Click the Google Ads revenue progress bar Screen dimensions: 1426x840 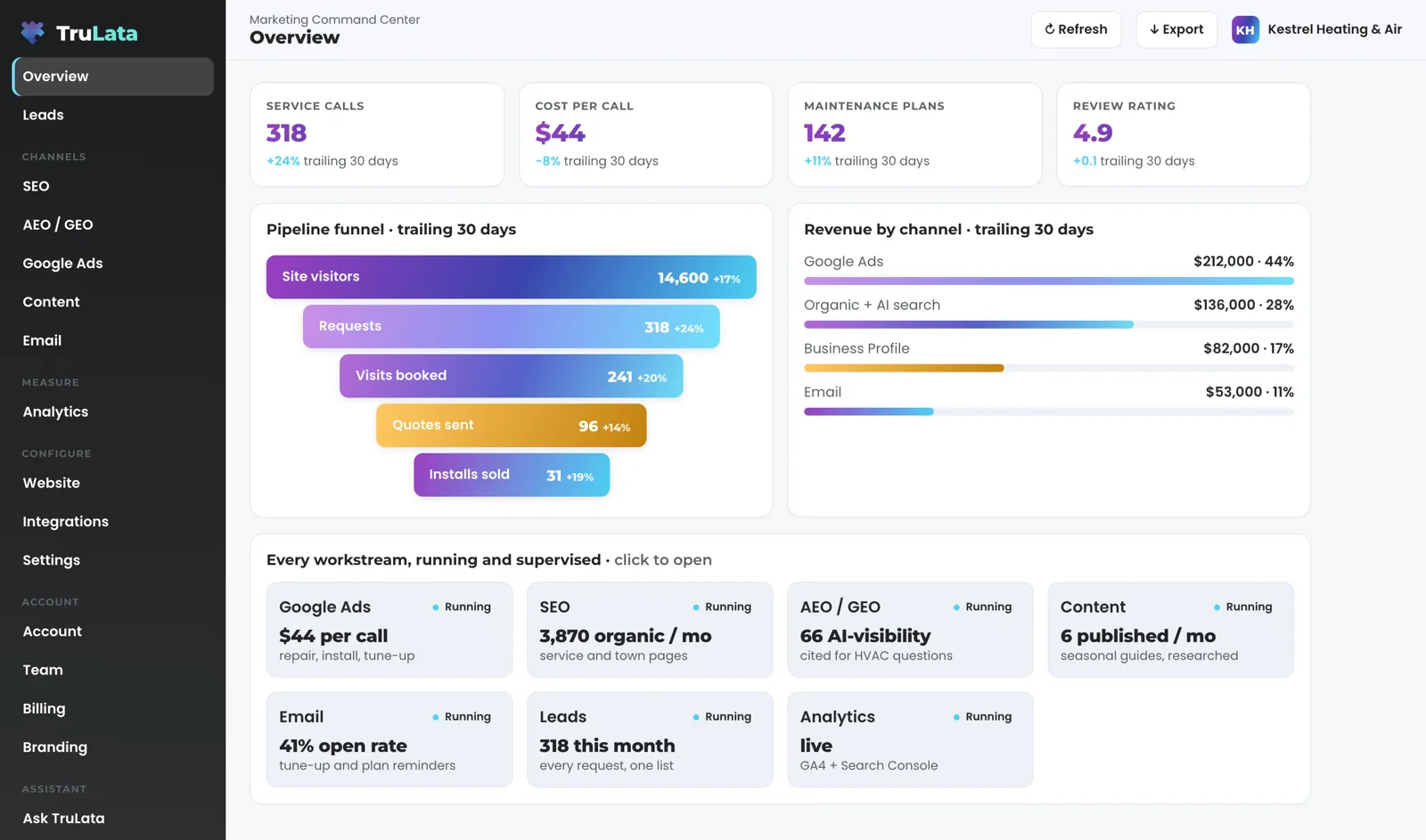click(x=1049, y=281)
